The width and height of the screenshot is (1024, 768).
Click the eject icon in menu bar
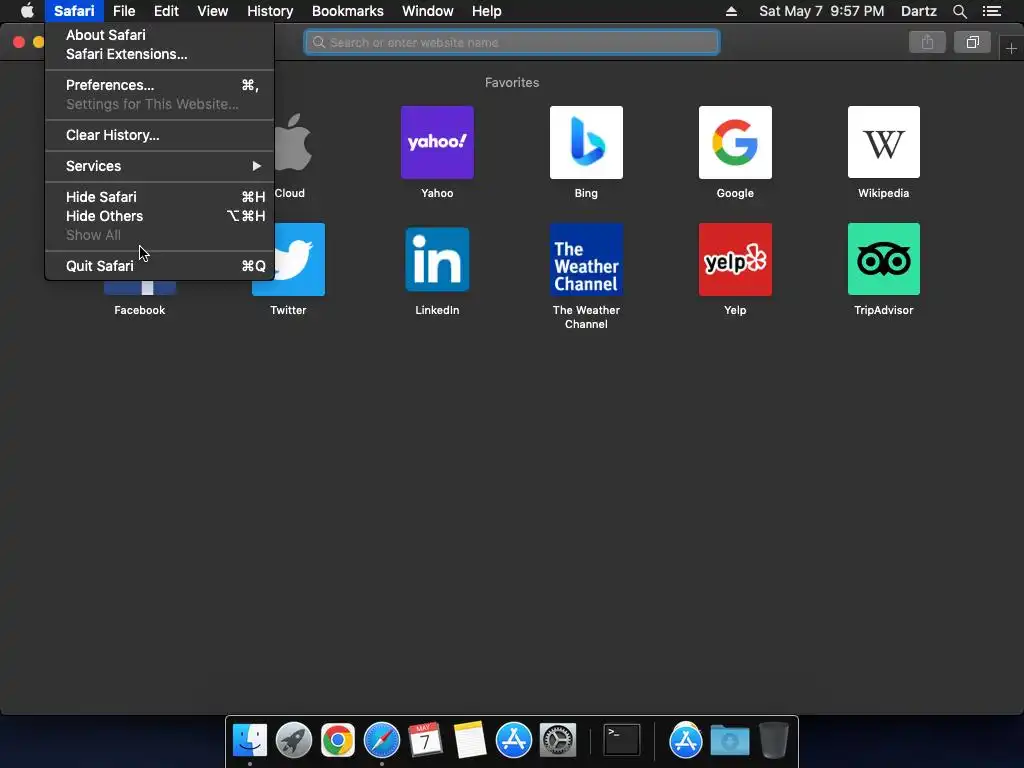point(731,11)
